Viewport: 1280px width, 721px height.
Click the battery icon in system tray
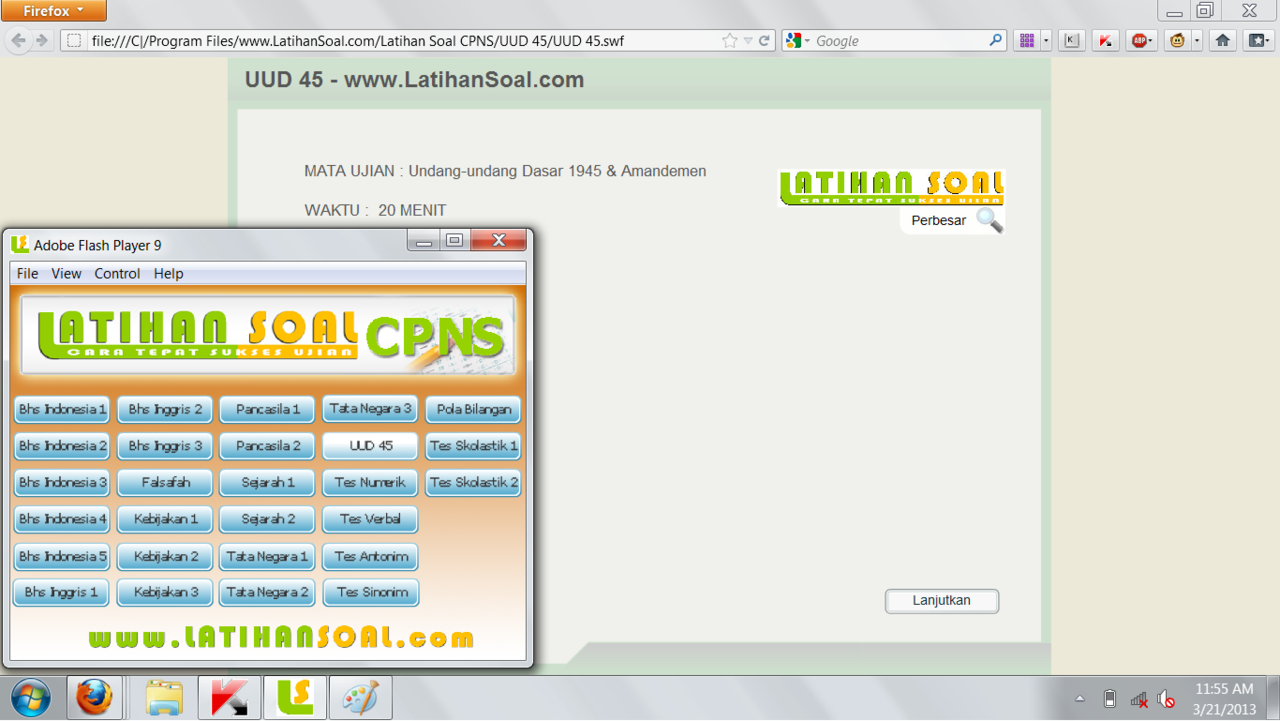1109,698
